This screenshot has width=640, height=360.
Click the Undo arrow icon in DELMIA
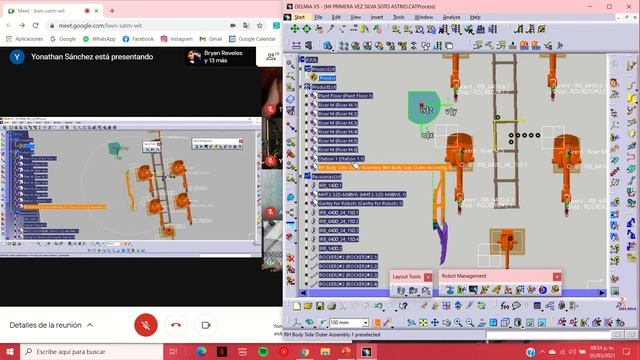click(378, 306)
